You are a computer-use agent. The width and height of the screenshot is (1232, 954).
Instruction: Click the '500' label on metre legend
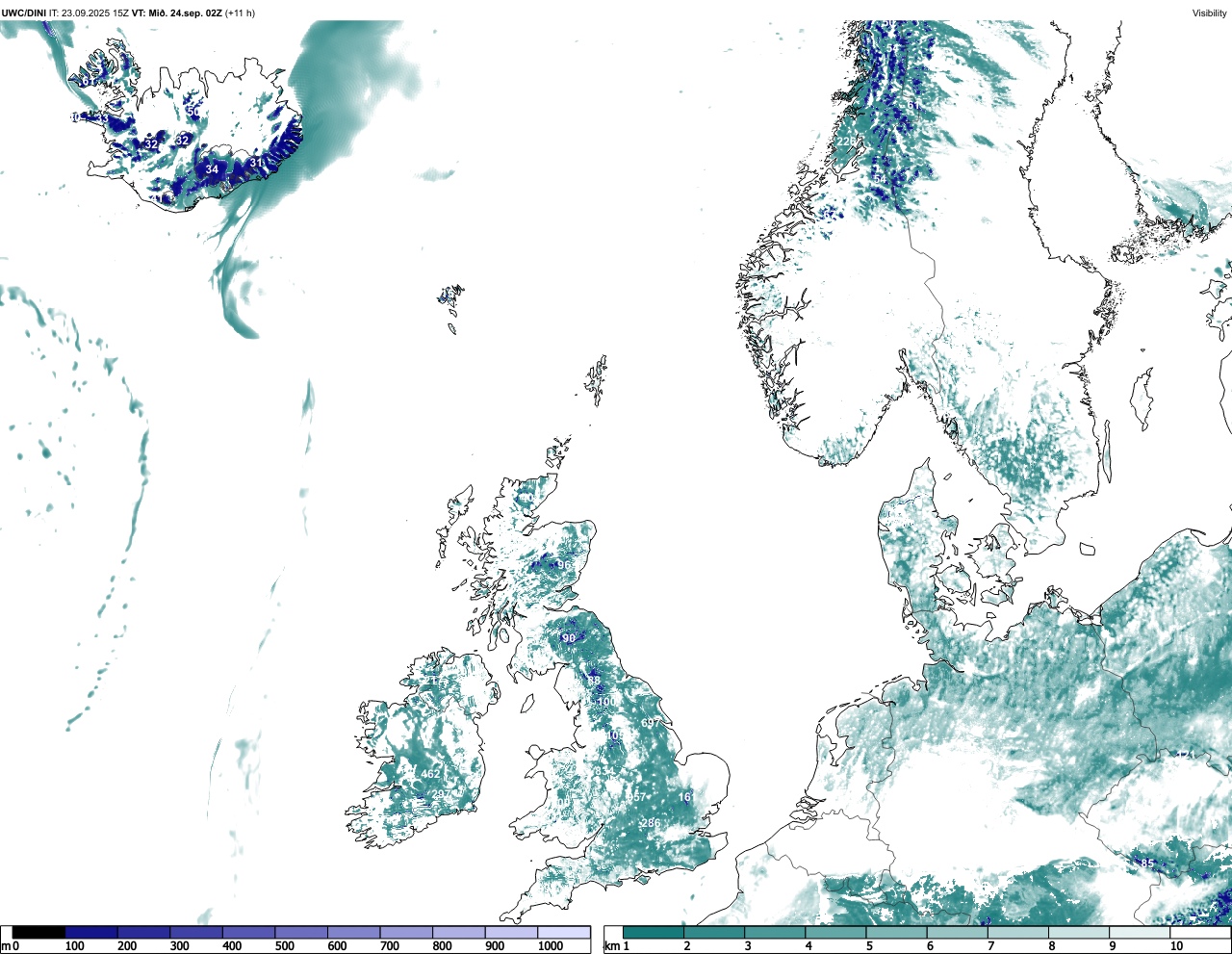(x=285, y=946)
